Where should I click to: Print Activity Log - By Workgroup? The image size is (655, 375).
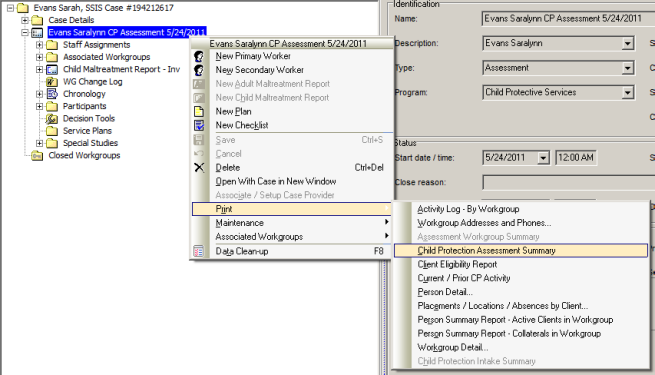click(x=521, y=209)
